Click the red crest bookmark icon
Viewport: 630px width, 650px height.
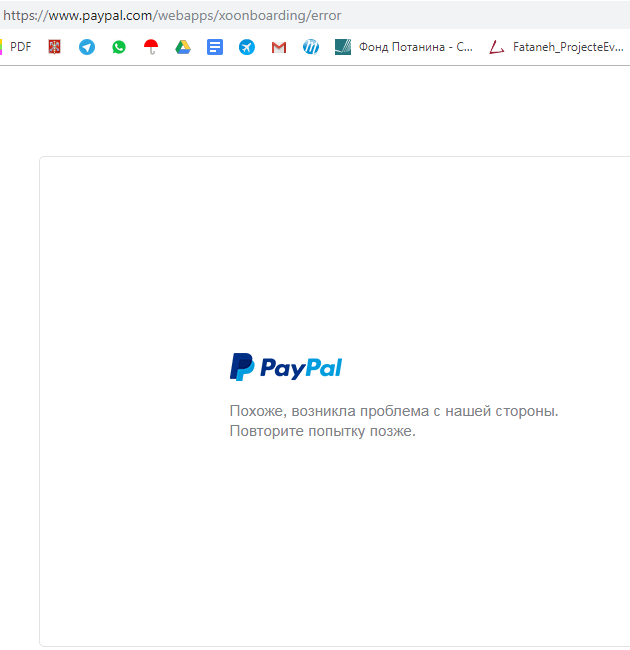point(54,47)
